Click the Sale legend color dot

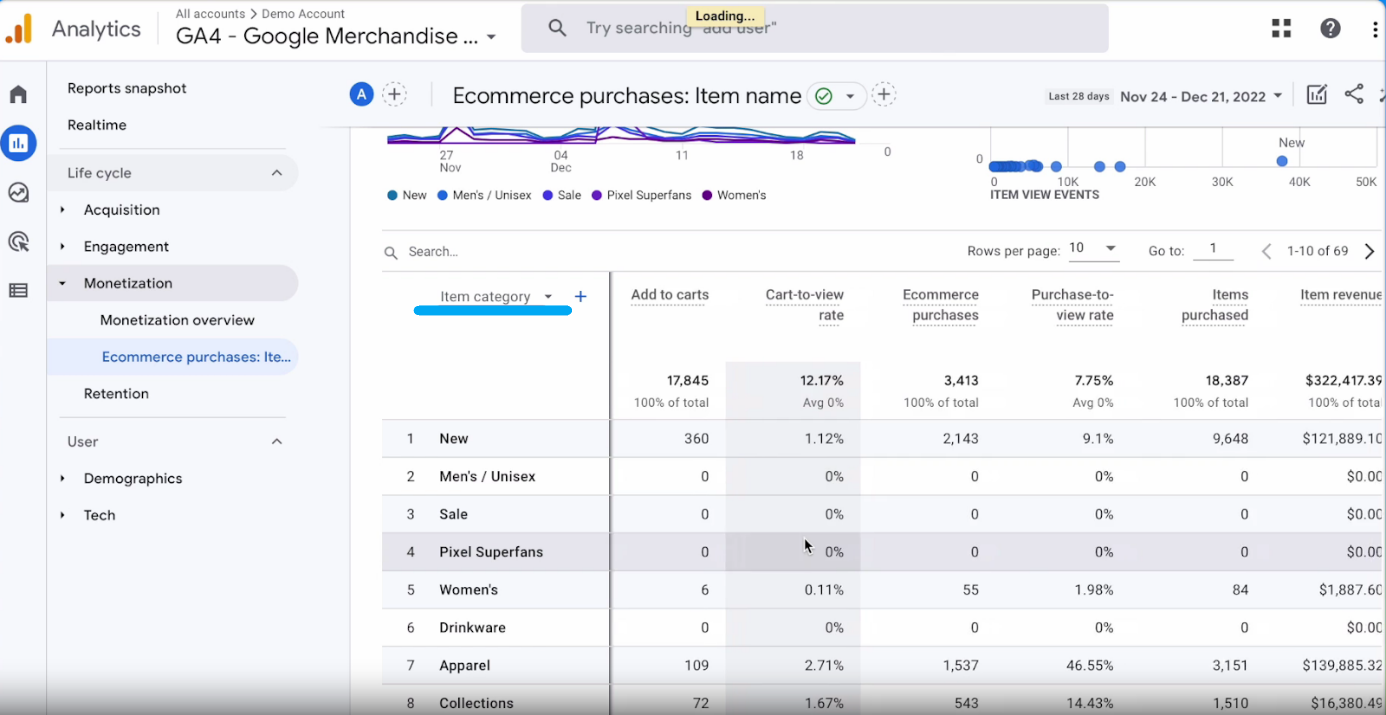tap(548, 195)
